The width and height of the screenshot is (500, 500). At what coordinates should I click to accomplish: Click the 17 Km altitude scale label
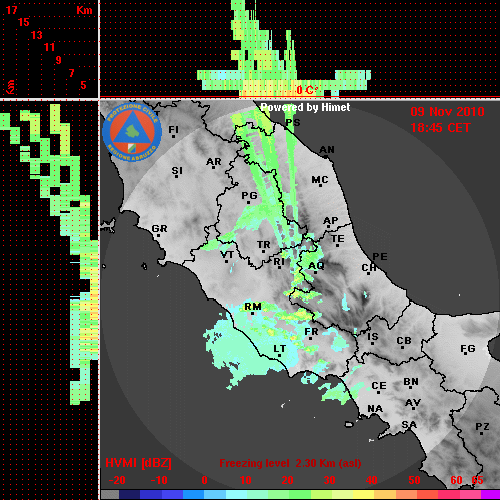12,10
